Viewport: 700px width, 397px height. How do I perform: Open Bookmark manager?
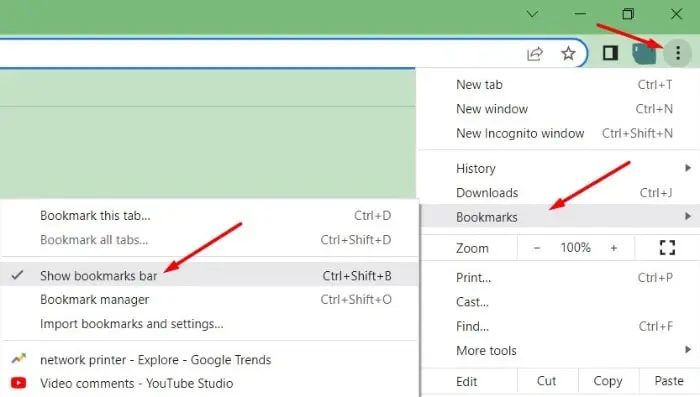(209, 300)
